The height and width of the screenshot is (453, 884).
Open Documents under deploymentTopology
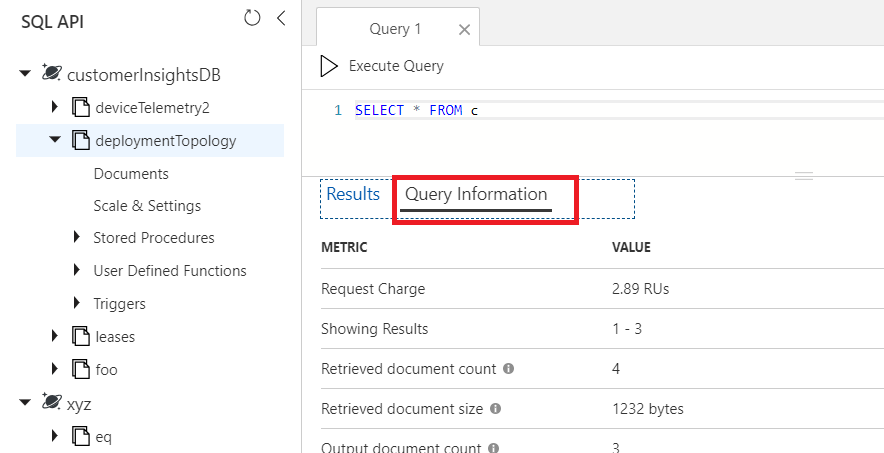click(x=131, y=174)
